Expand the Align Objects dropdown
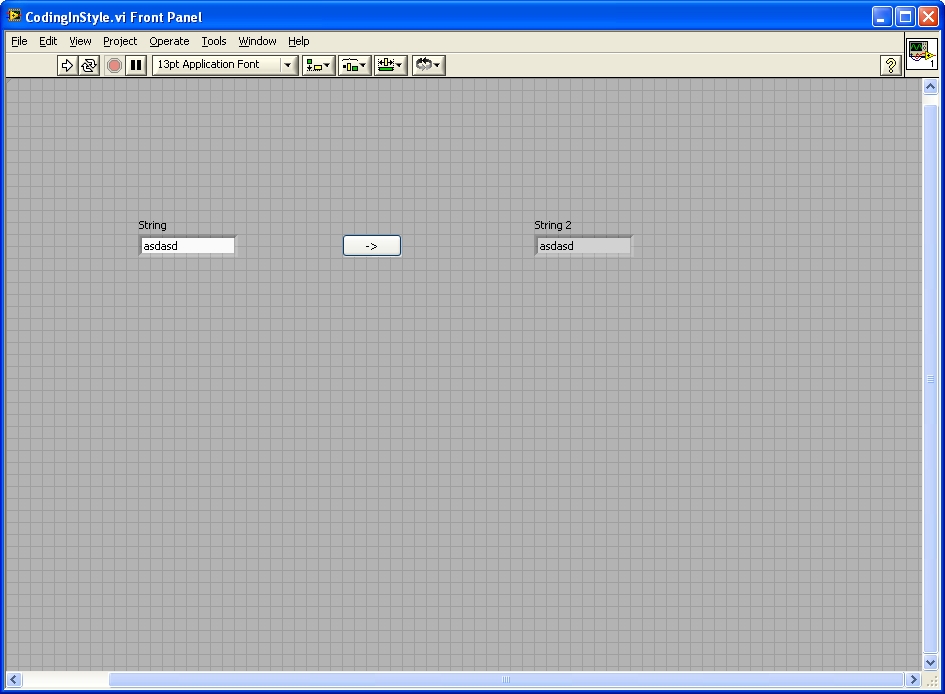Image resolution: width=945 pixels, height=694 pixels. [319, 65]
